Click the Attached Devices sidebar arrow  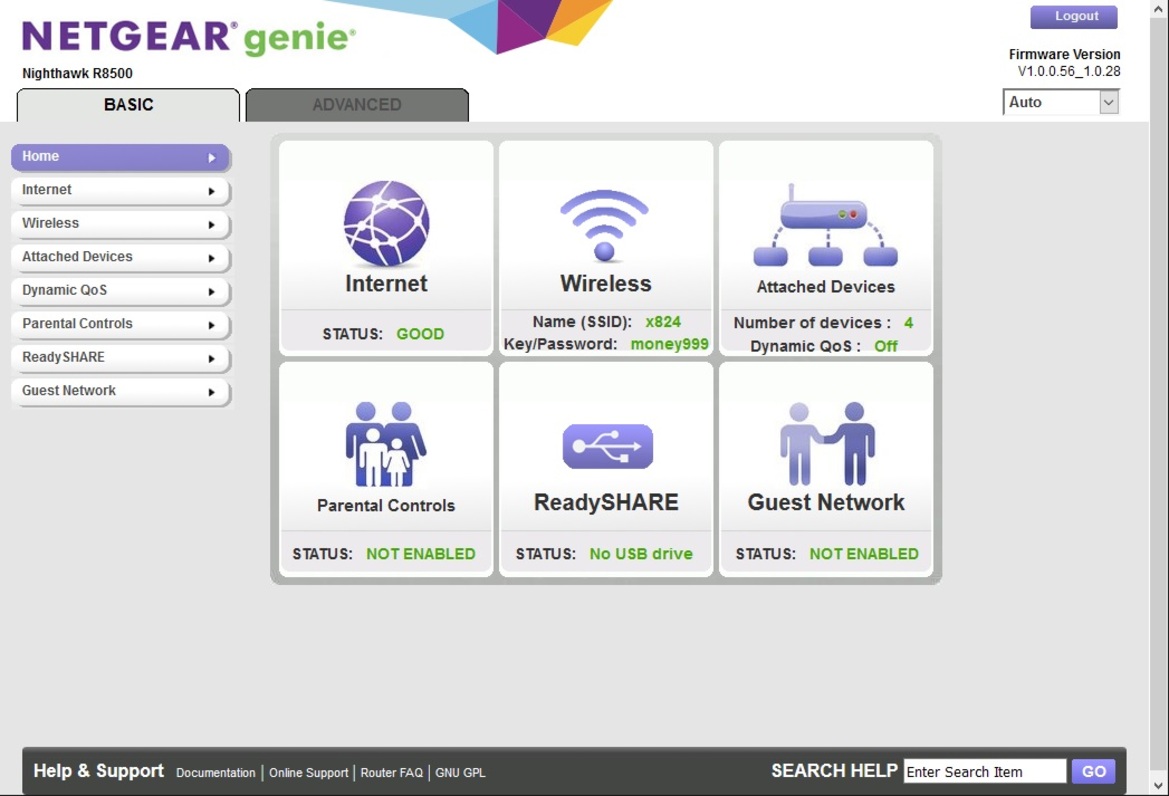click(x=212, y=259)
